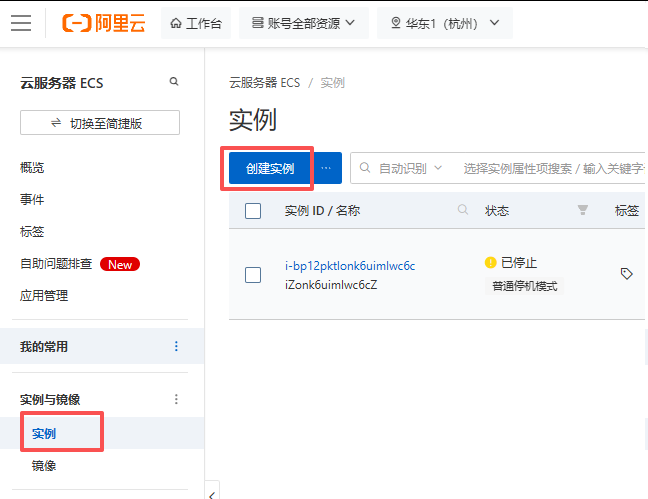Image resolution: width=648 pixels, height=499 pixels.
Task: Switch to simple version via 切换至简捷版
Action: tap(100, 123)
